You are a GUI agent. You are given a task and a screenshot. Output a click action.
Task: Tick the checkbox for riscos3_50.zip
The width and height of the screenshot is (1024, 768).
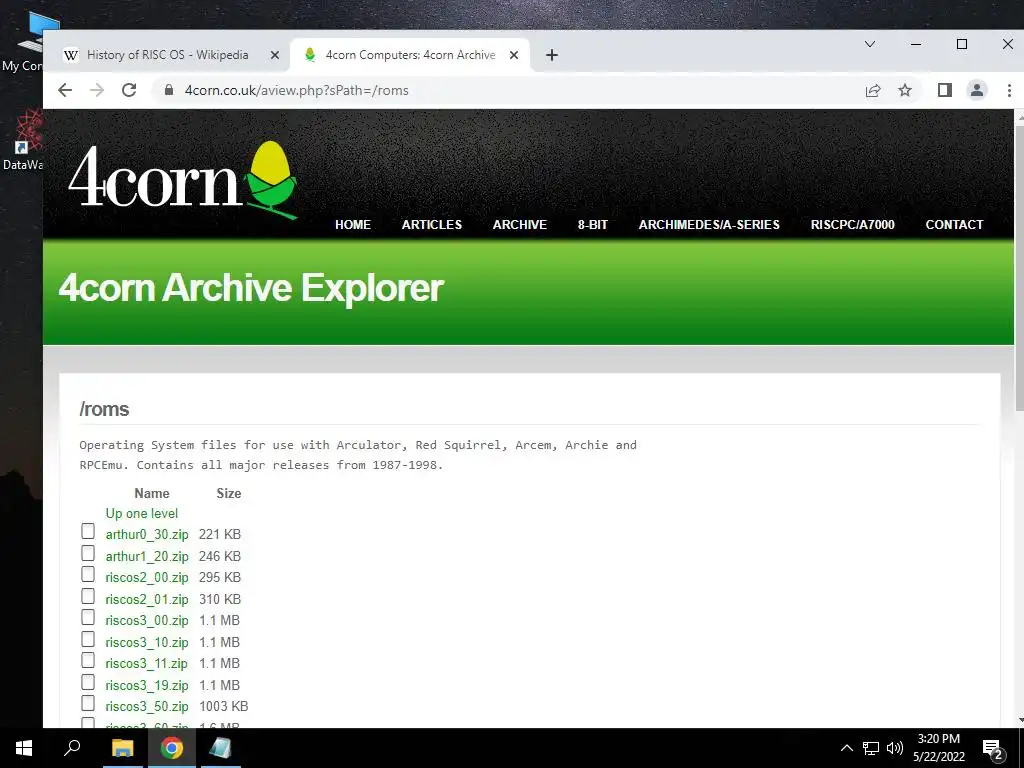88,703
